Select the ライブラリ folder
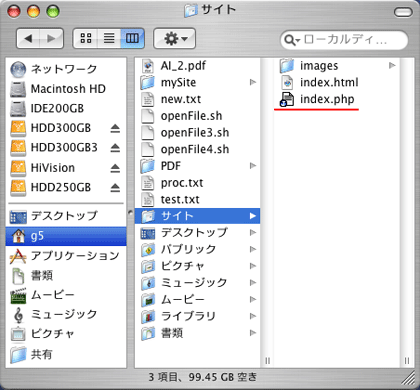The height and width of the screenshot is (390, 420). point(197,316)
